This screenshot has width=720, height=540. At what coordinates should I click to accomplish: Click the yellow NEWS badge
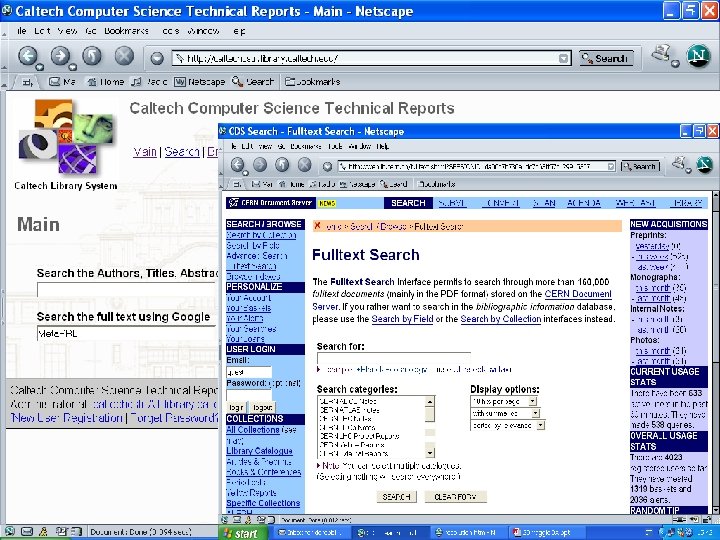coord(327,203)
